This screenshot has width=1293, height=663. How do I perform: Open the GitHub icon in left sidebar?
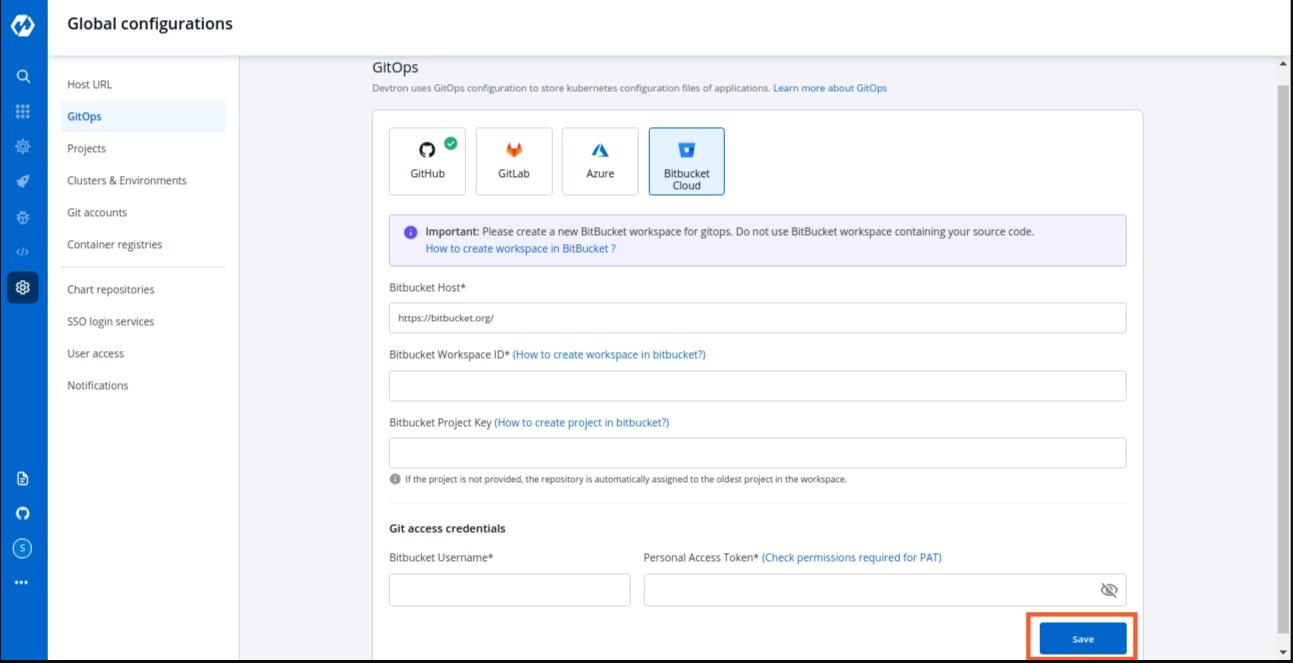23,513
